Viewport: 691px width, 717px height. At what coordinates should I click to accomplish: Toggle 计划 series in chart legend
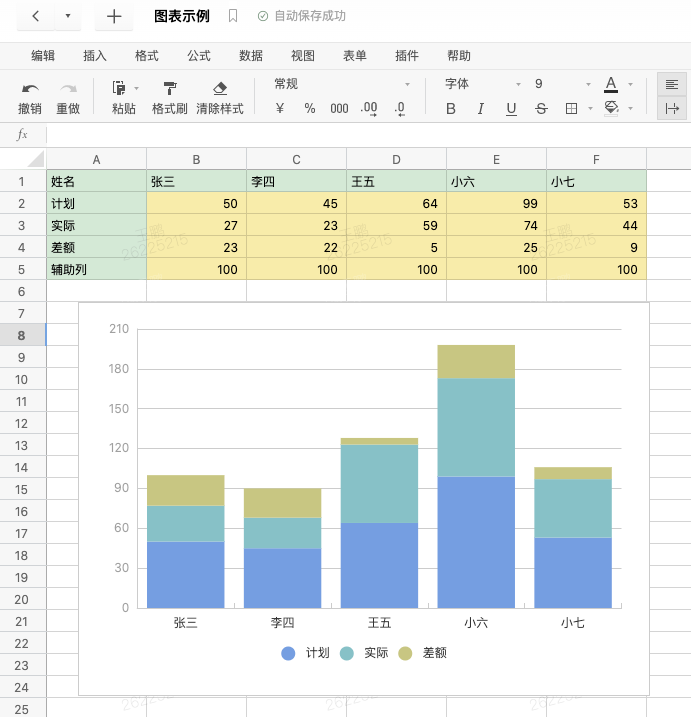coord(305,653)
